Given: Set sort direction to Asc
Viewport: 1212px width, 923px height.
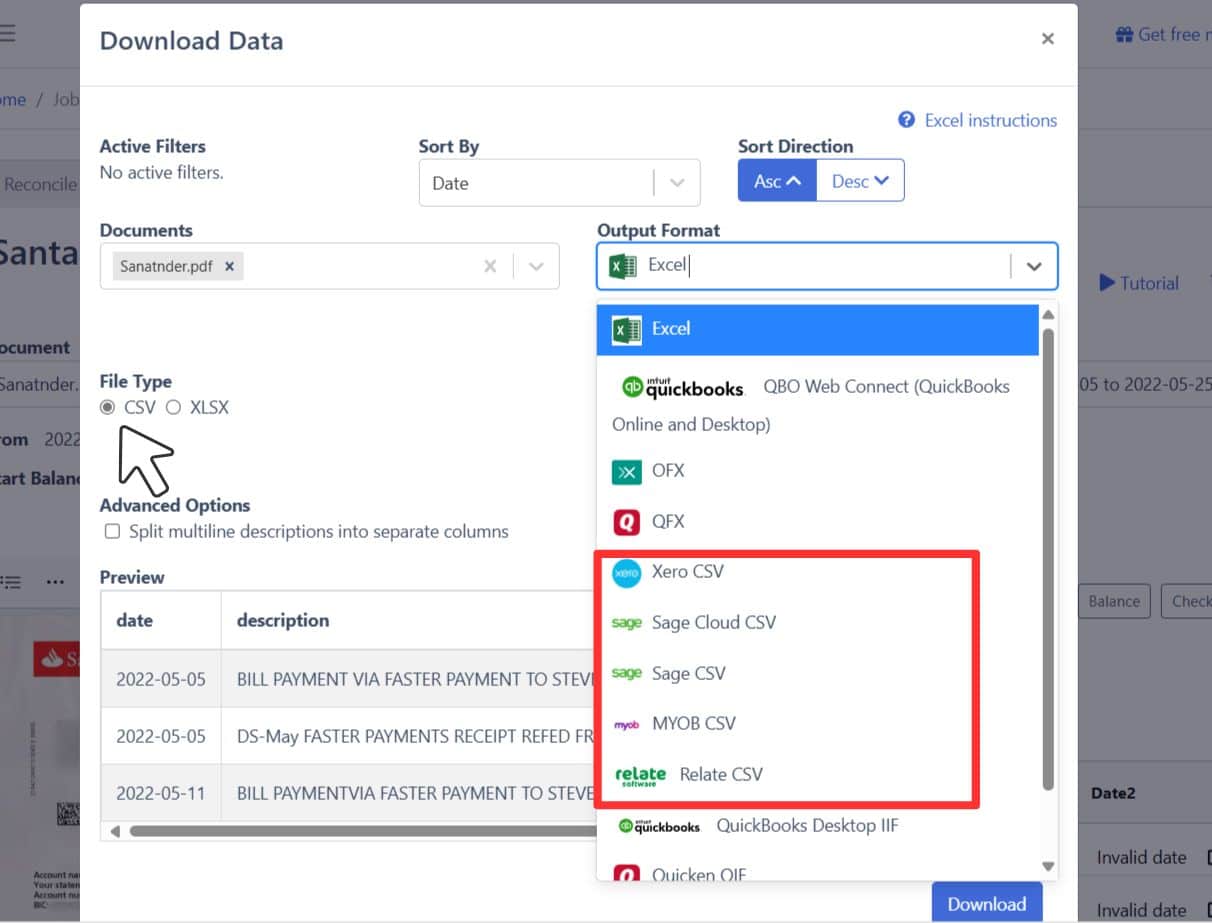Looking at the screenshot, I should pos(777,181).
